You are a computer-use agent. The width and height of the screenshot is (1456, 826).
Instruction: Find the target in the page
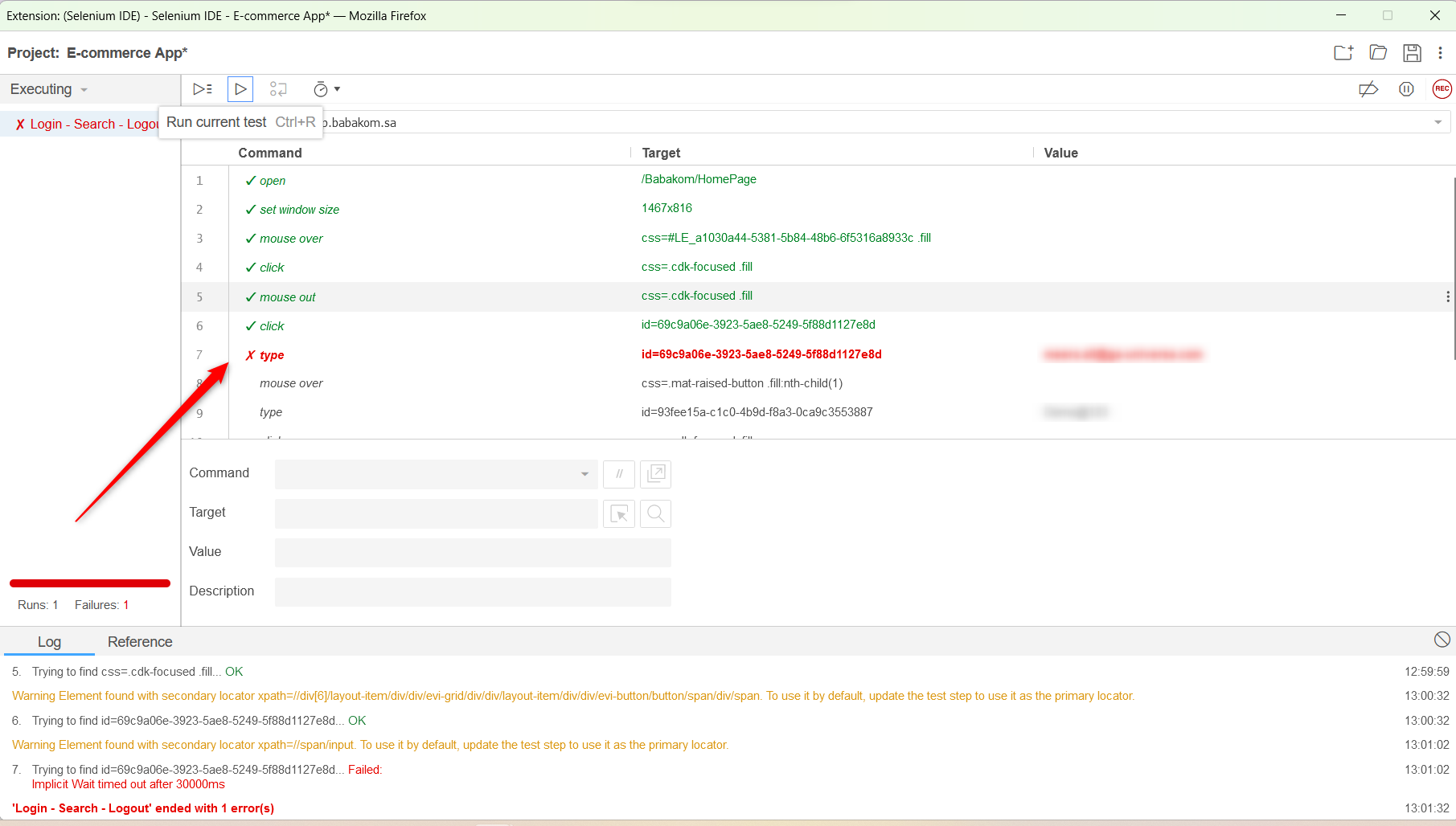pyautogui.click(x=655, y=513)
